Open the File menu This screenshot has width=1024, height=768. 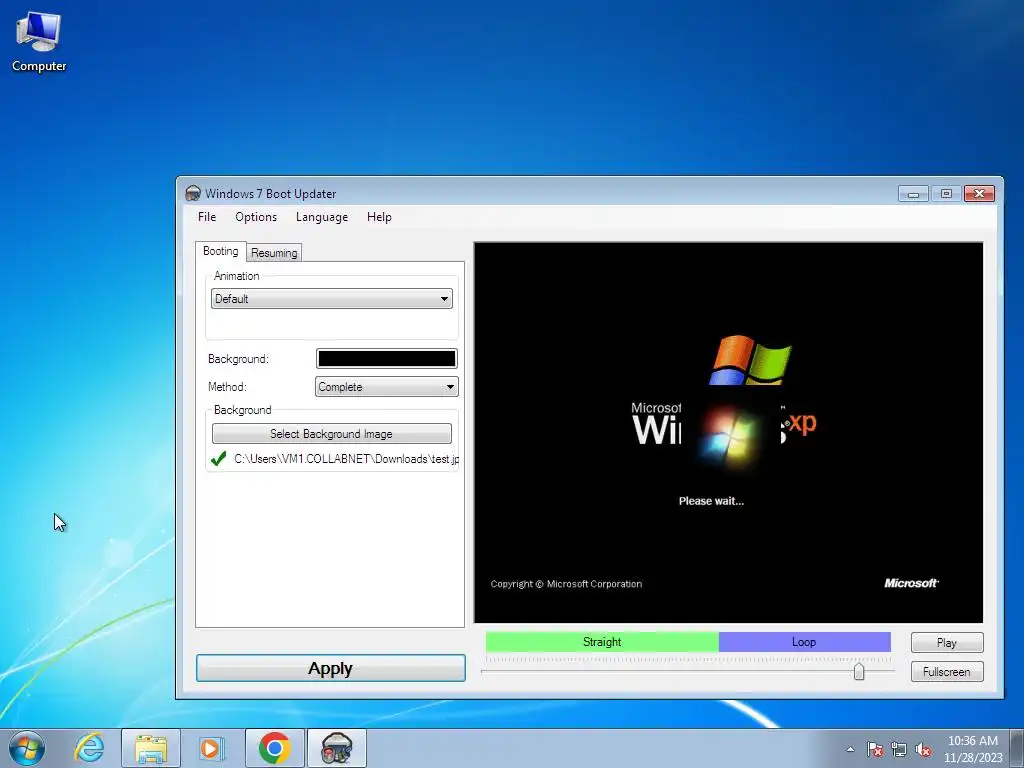pyautogui.click(x=206, y=217)
